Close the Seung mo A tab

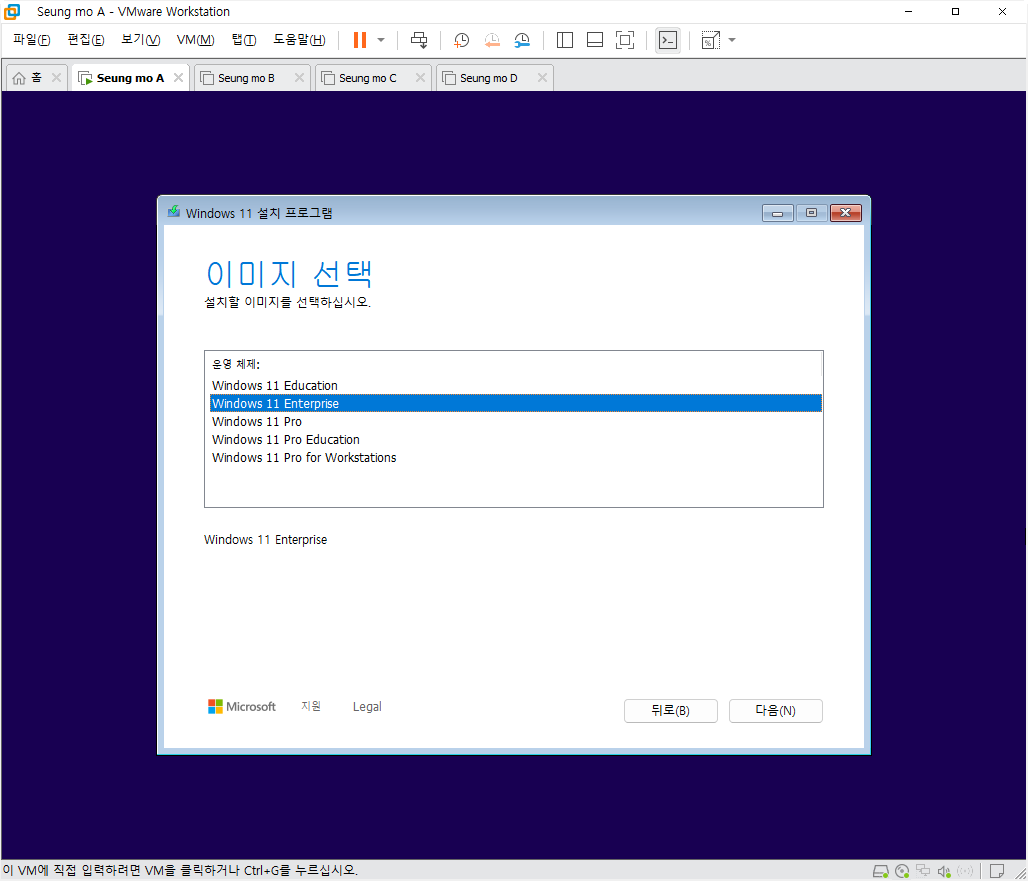point(178,77)
